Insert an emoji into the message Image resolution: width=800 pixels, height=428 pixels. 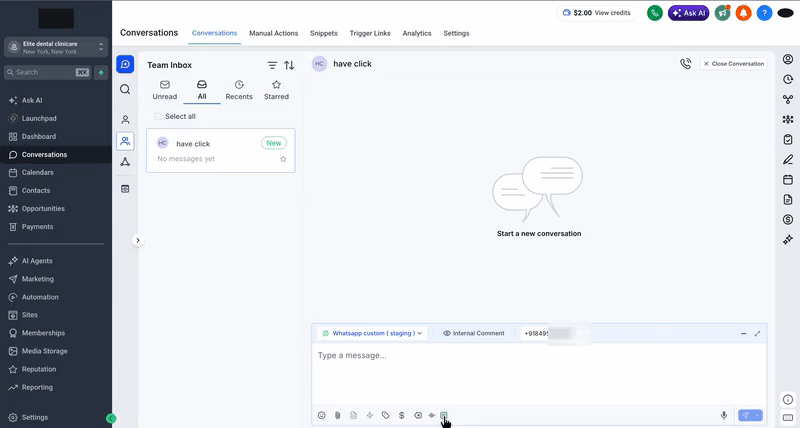(x=321, y=415)
